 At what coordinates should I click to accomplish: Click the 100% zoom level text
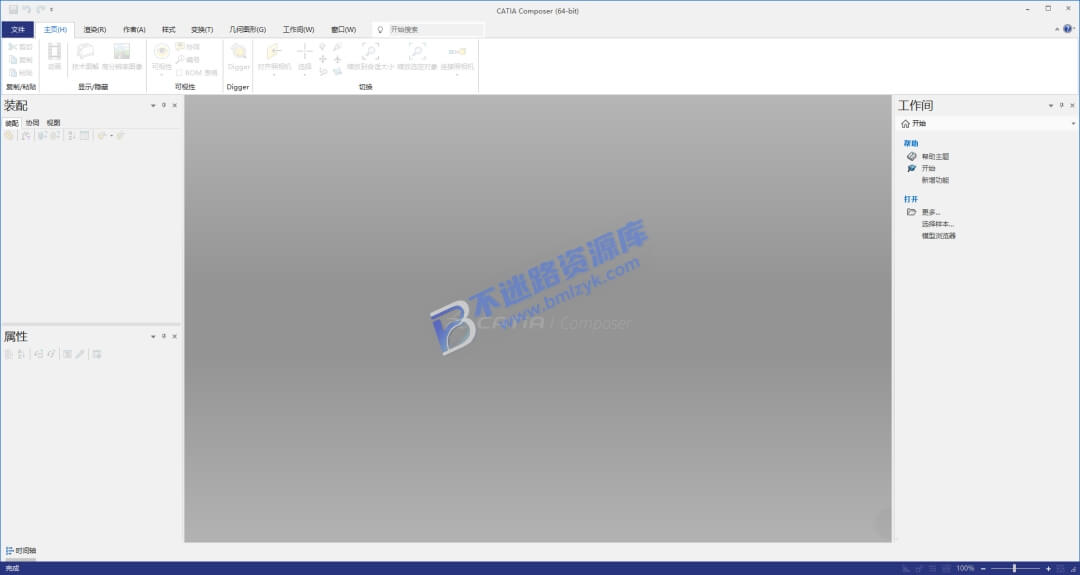965,569
